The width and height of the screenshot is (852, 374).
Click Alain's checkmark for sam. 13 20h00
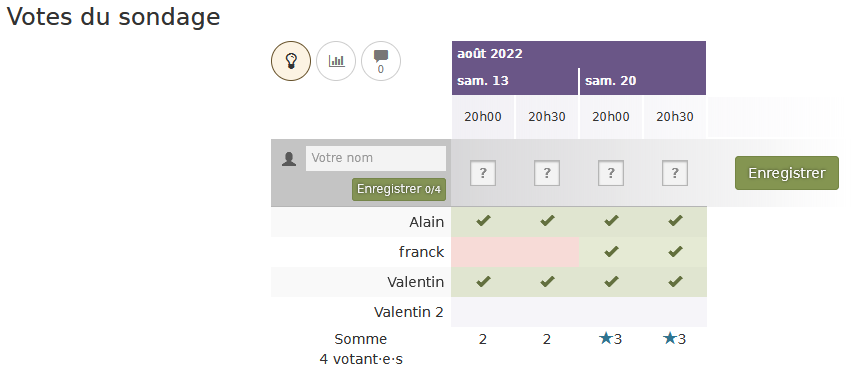point(483,221)
